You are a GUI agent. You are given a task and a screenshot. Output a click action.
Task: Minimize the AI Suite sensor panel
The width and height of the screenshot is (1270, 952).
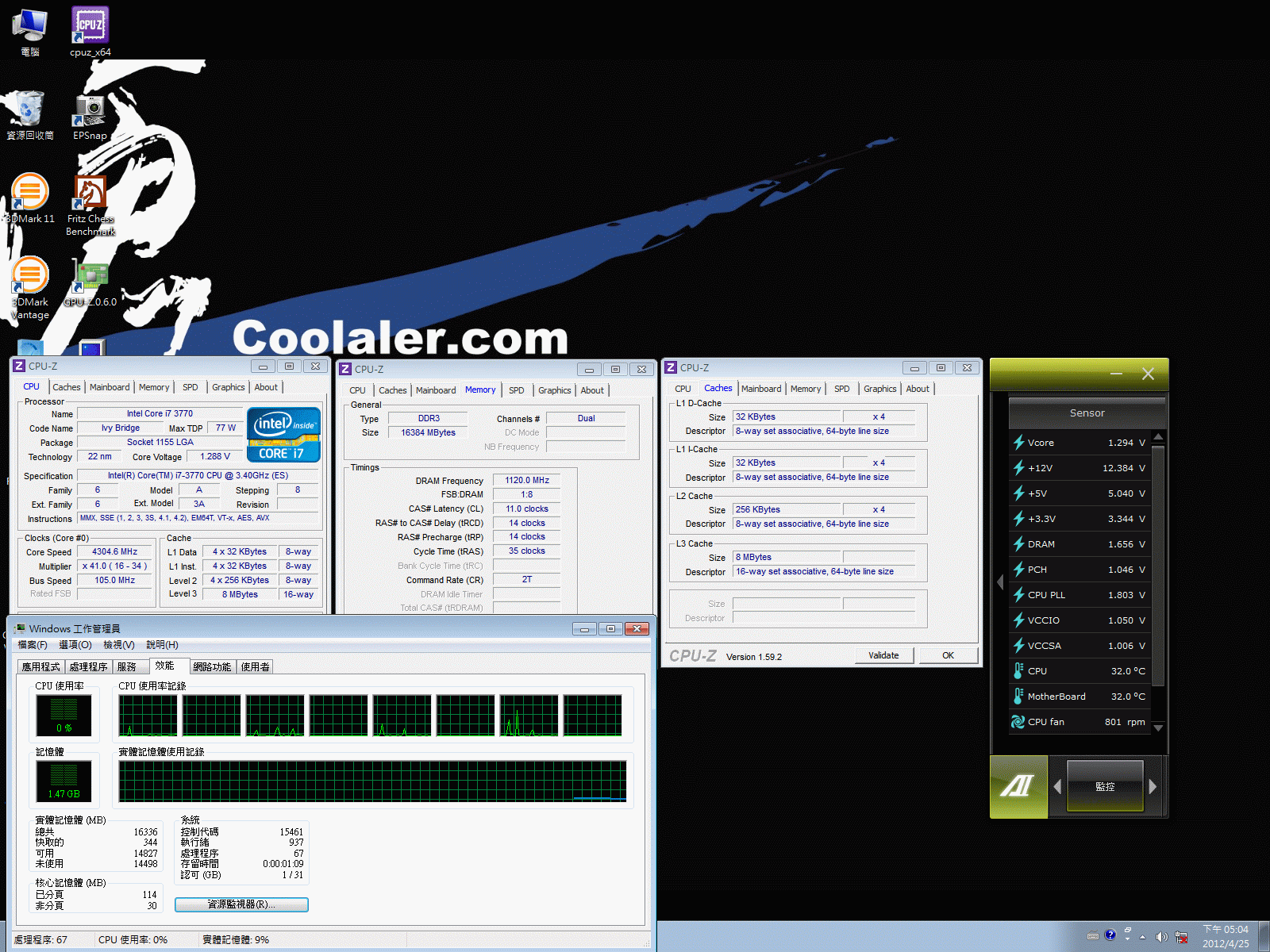(x=1116, y=374)
